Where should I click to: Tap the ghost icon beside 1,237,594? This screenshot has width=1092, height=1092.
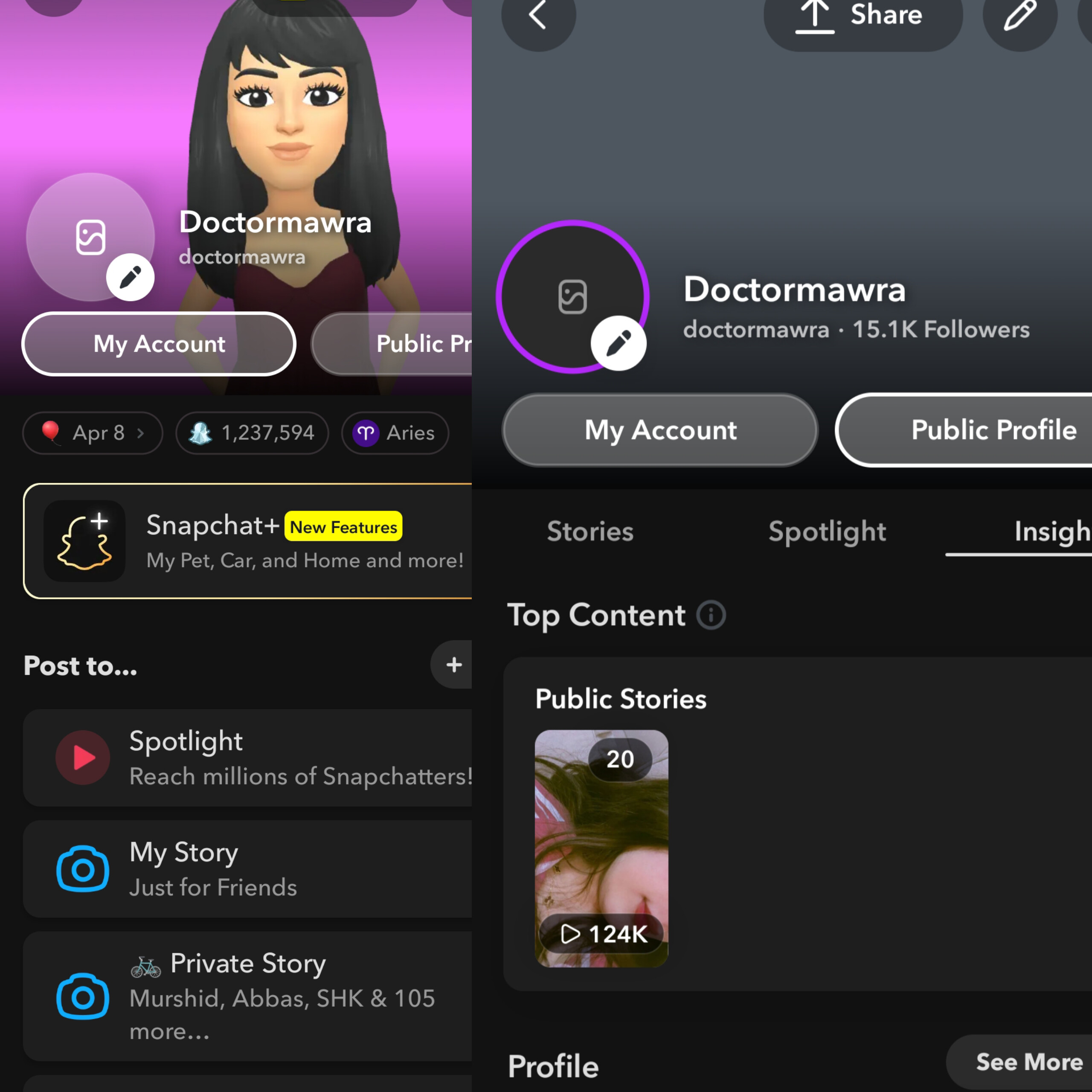[200, 433]
